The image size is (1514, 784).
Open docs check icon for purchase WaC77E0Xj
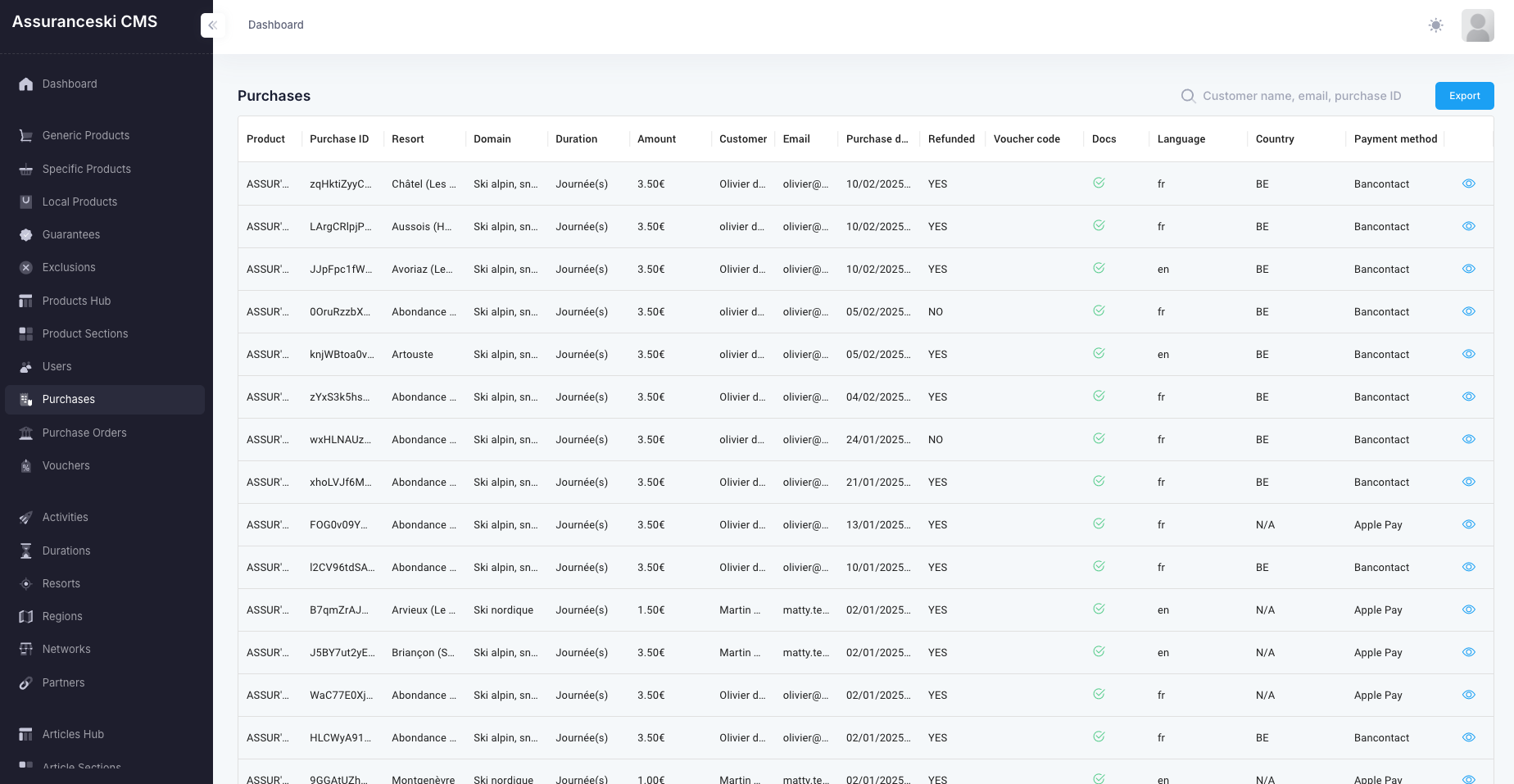point(1099,694)
